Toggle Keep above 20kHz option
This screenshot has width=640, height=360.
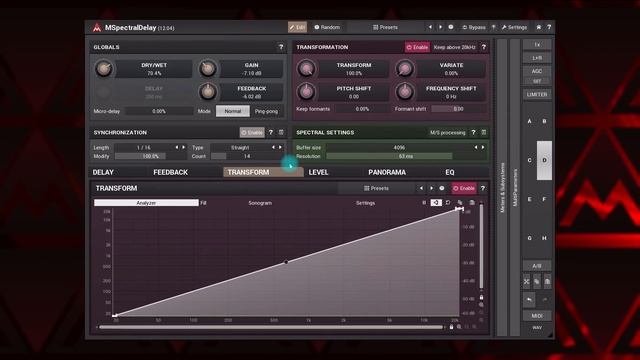454,47
